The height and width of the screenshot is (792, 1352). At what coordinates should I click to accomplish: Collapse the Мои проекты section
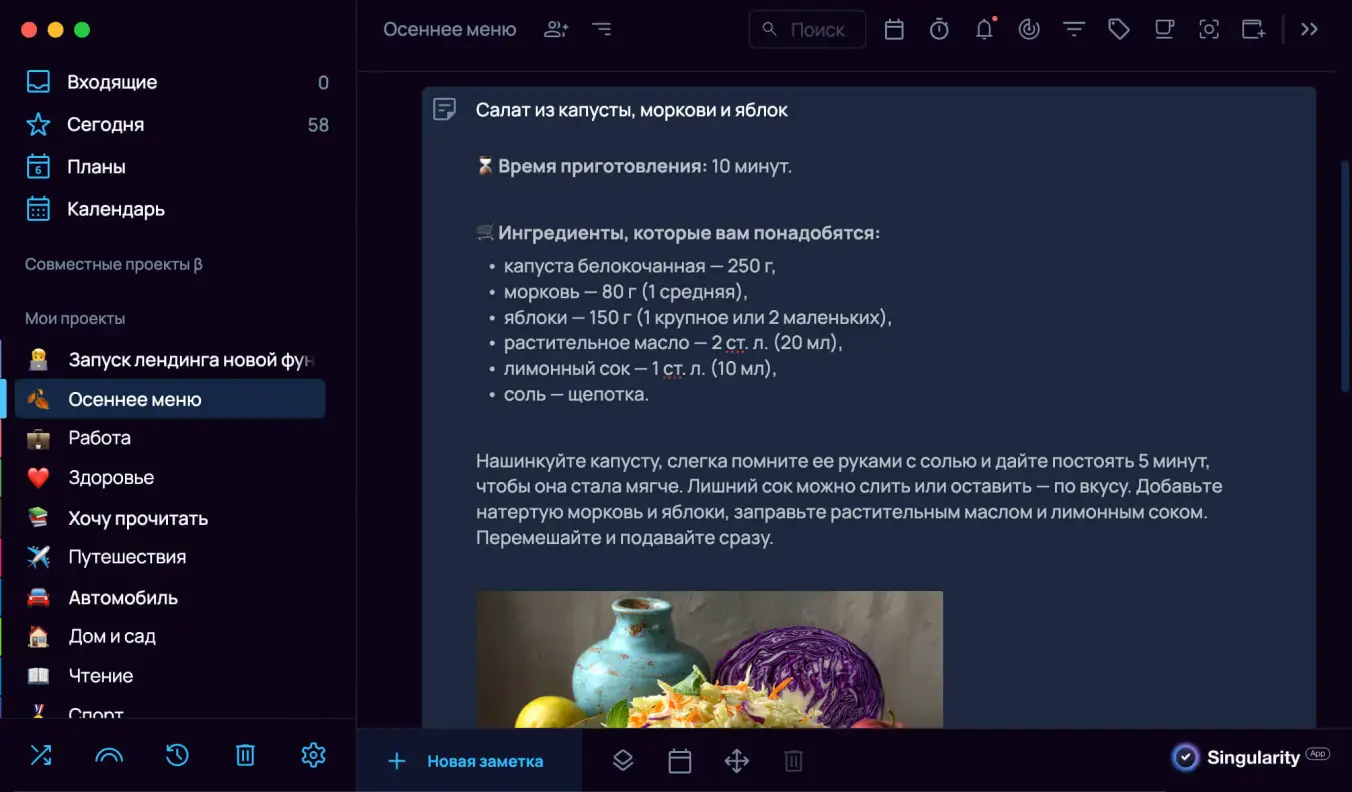(75, 318)
